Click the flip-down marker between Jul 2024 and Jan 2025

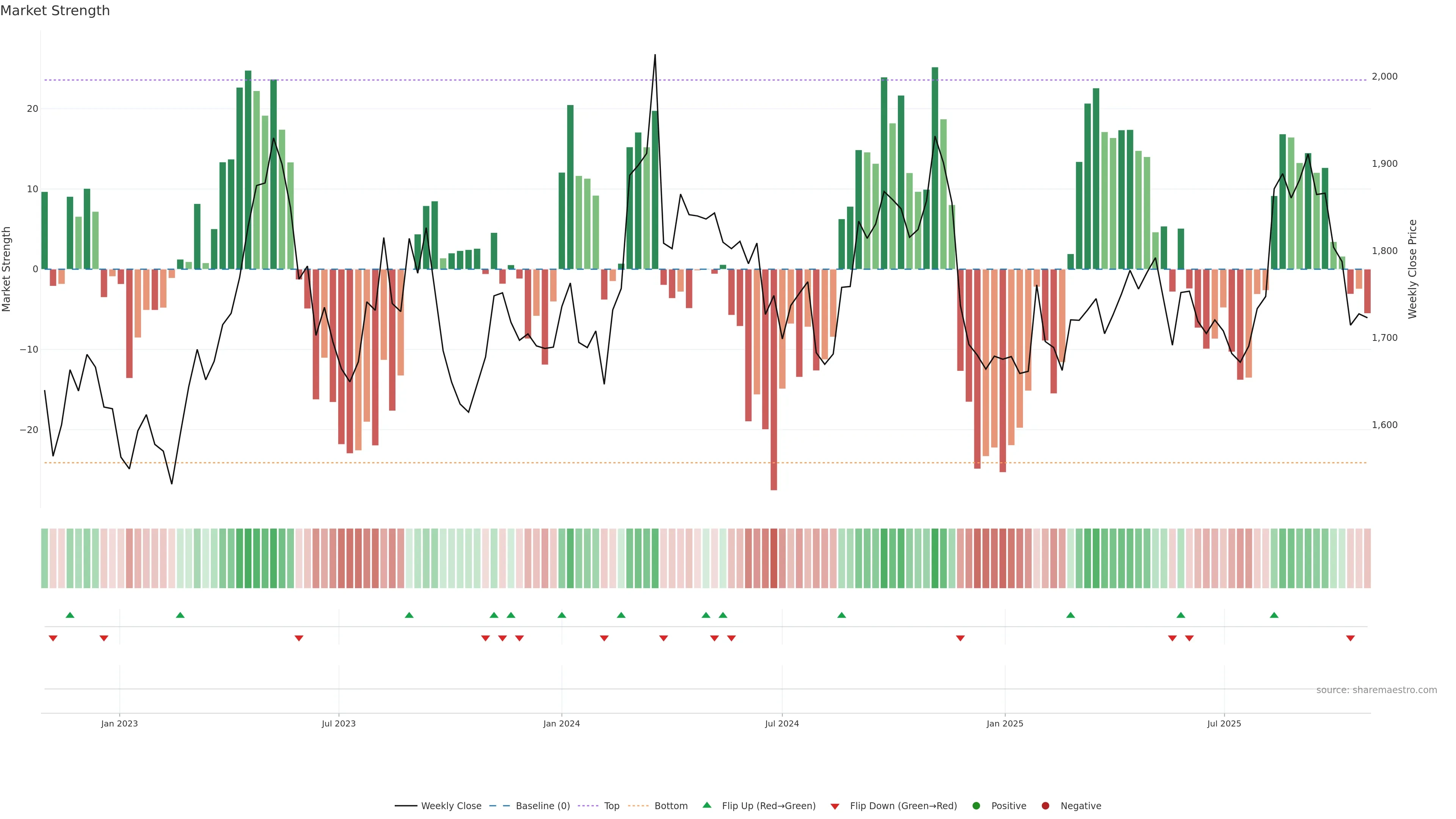pos(960,638)
